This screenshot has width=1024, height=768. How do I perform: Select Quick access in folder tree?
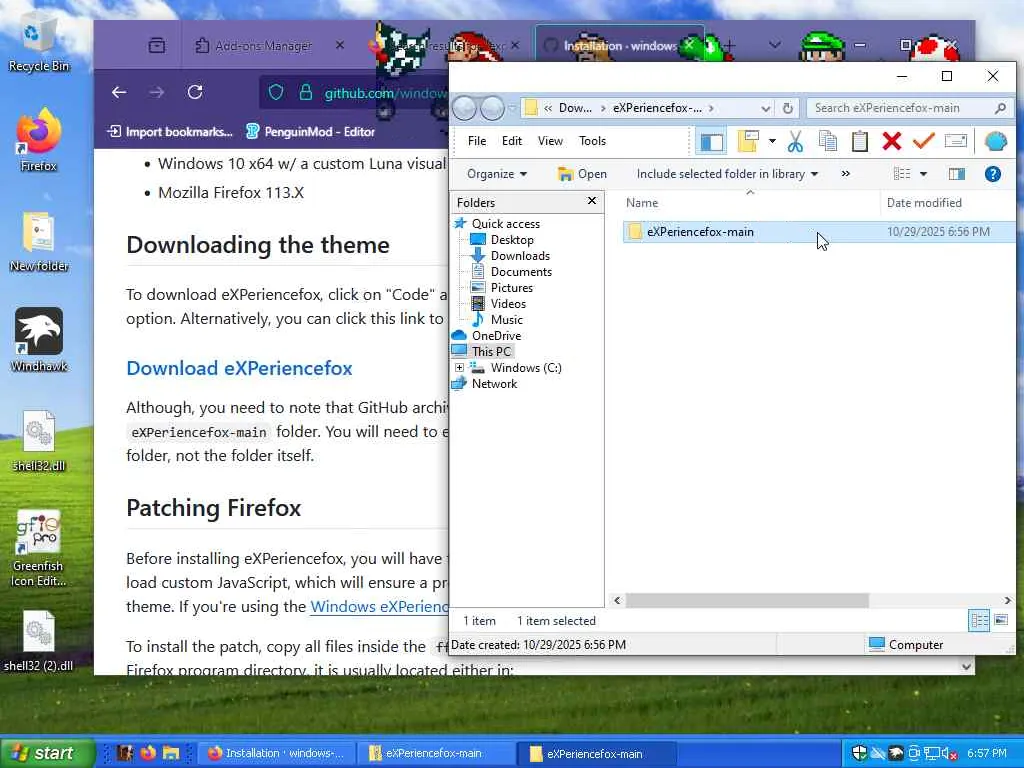[505, 224]
